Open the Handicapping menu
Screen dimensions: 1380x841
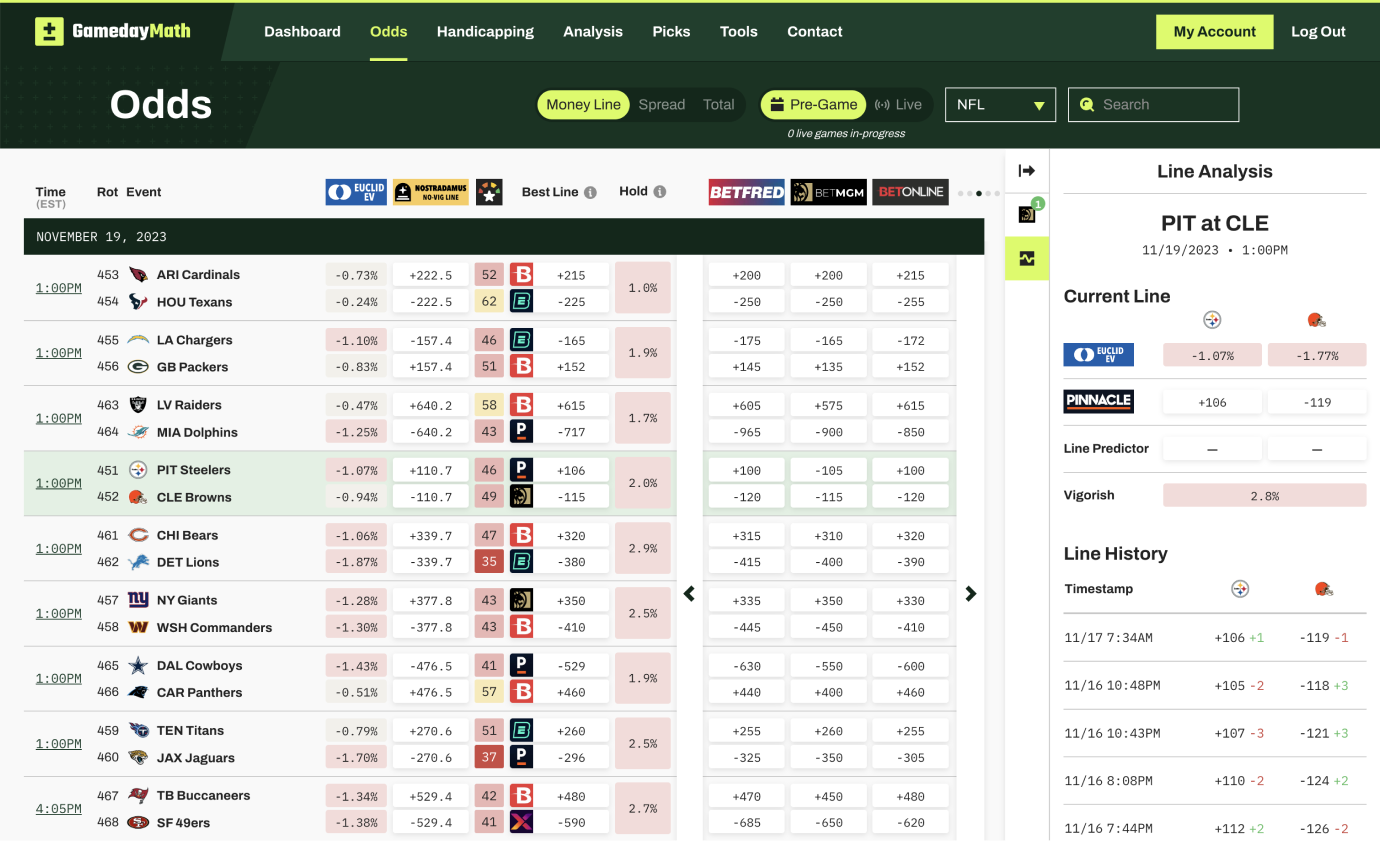point(485,31)
